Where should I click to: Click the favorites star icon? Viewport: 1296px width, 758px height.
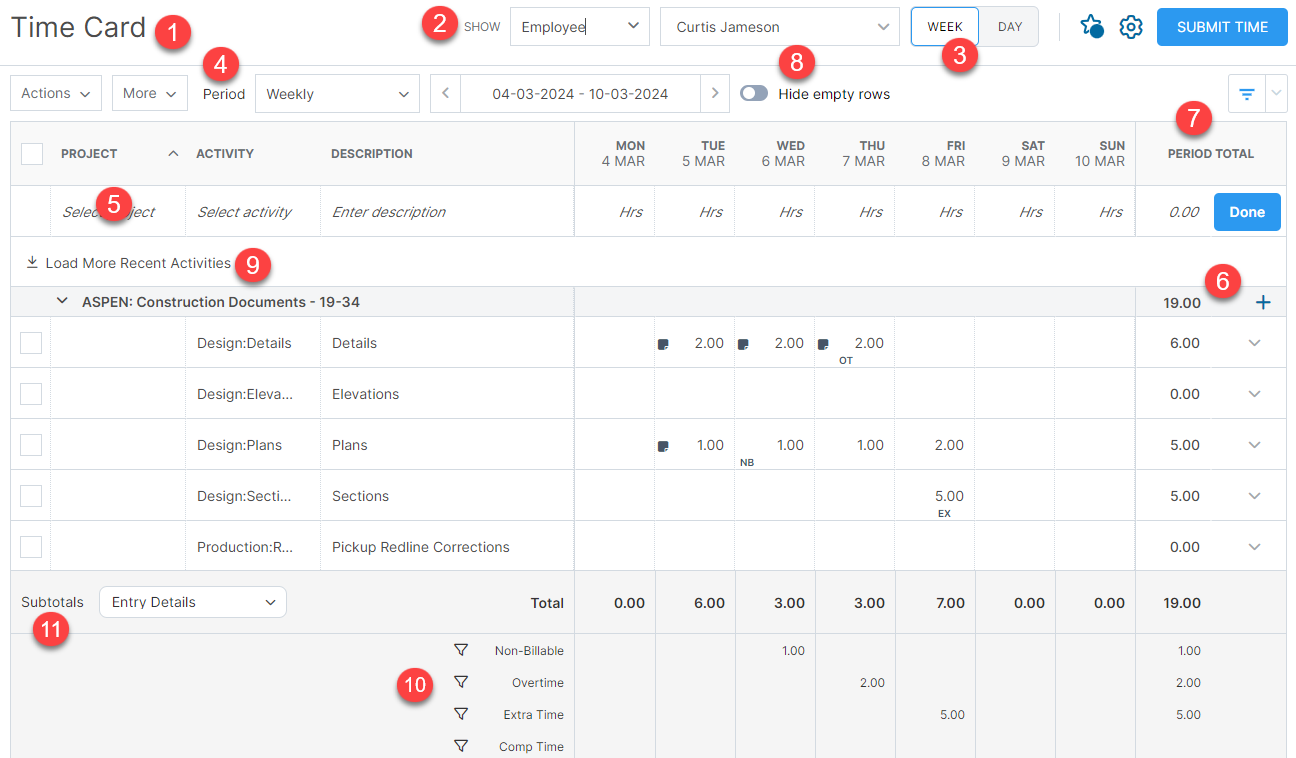pyautogui.click(x=1091, y=27)
